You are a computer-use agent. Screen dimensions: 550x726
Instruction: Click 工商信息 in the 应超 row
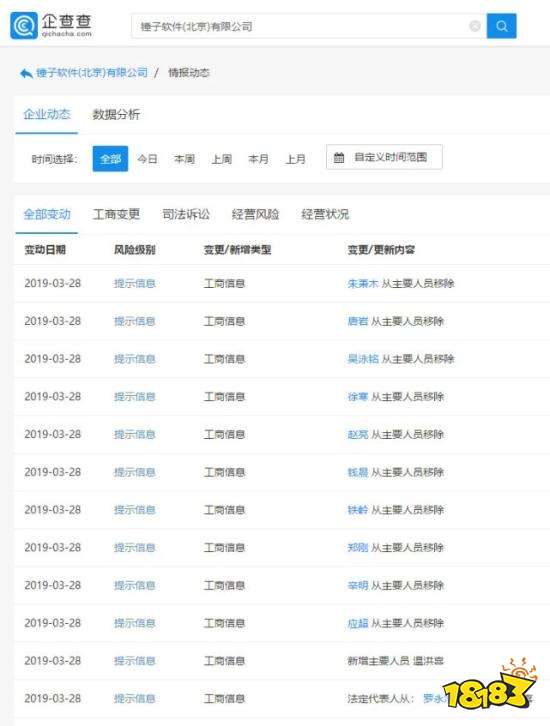tap(225, 623)
